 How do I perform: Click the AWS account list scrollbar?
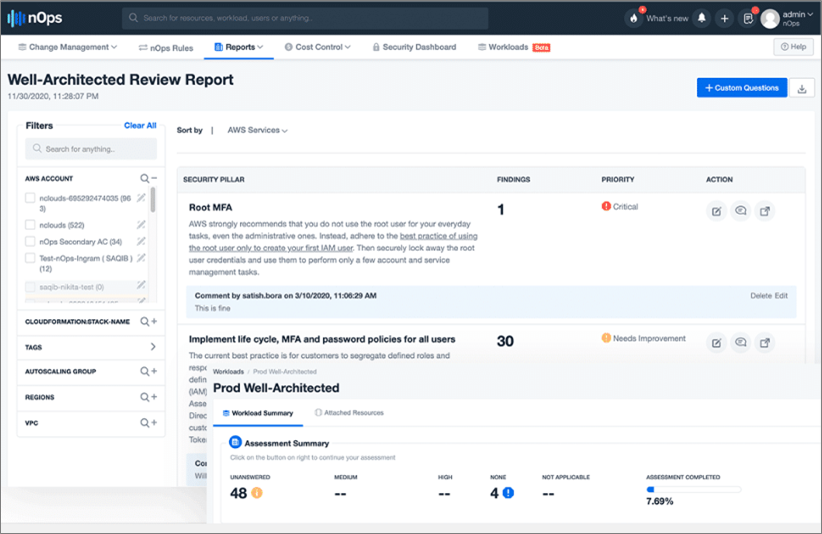coord(153,200)
